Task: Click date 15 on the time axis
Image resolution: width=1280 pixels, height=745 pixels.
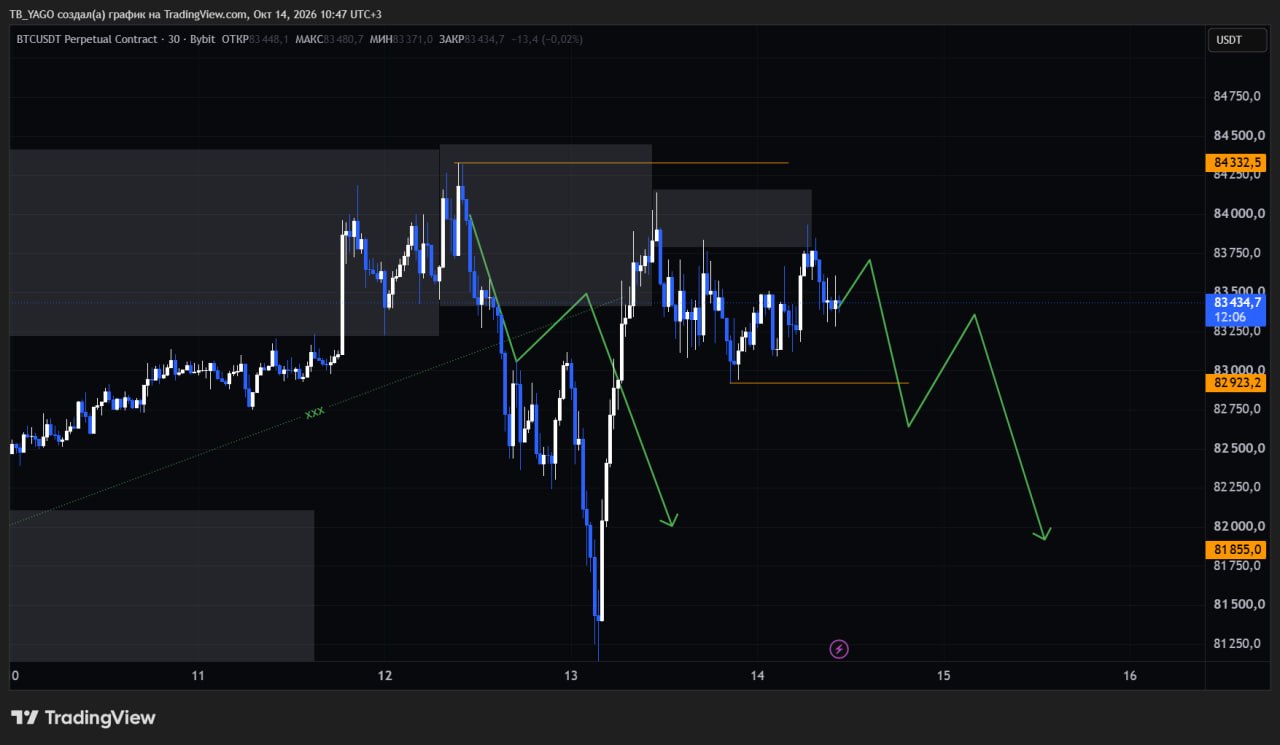Action: point(944,676)
